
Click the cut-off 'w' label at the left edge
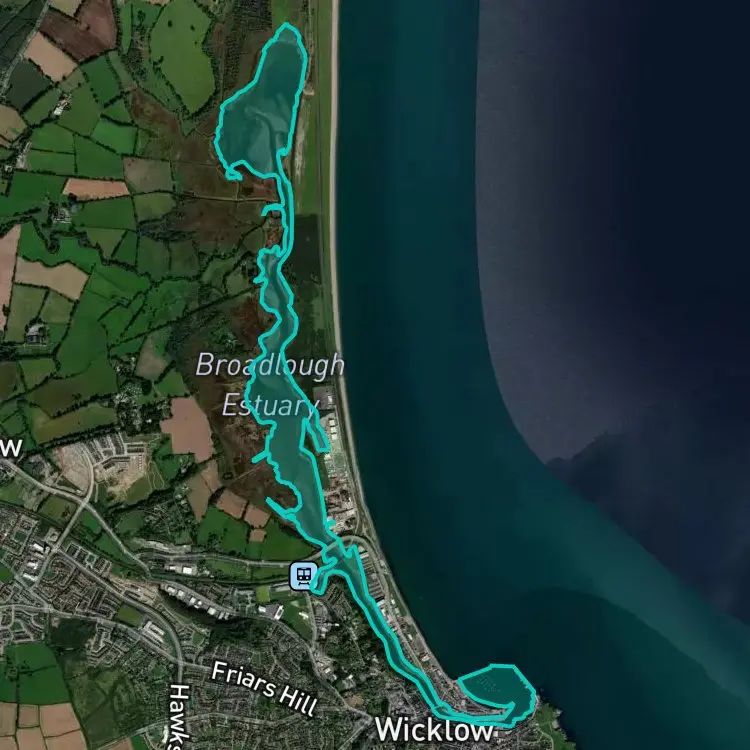pos(11,448)
